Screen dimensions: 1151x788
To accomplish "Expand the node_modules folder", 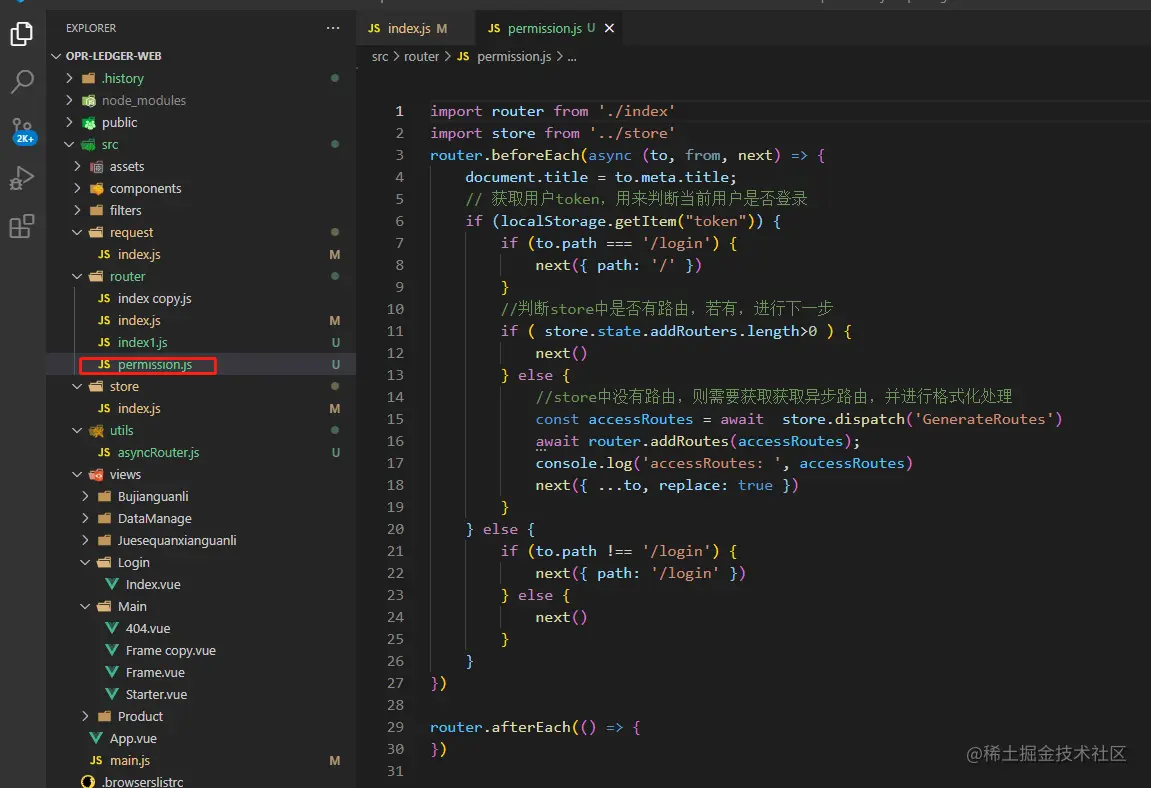I will tap(143, 100).
